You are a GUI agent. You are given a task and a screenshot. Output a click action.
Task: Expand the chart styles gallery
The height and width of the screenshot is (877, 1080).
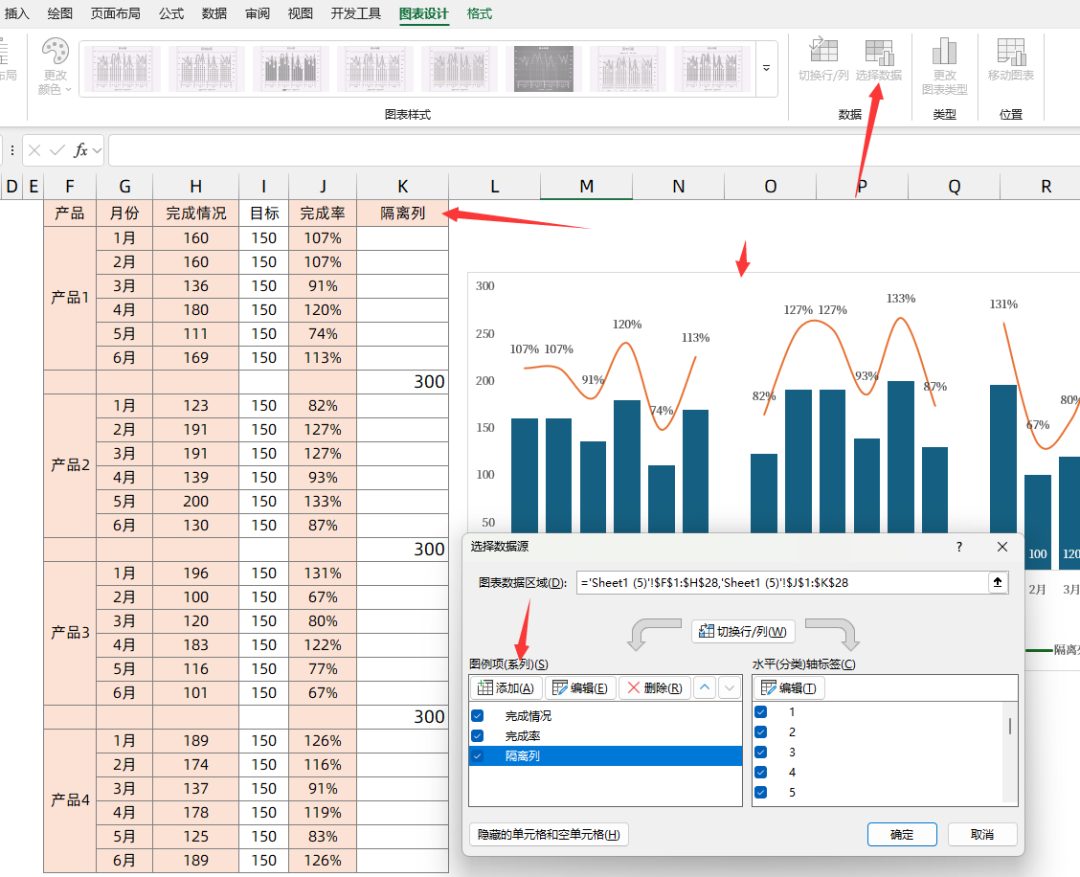coord(767,69)
